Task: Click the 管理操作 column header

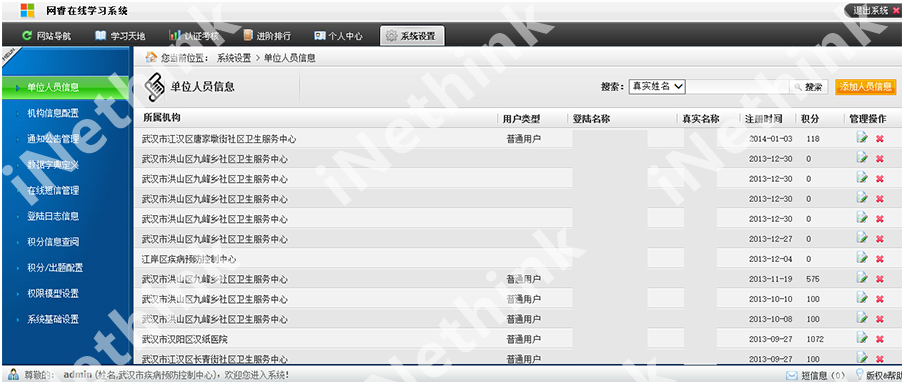Action: [x=868, y=119]
